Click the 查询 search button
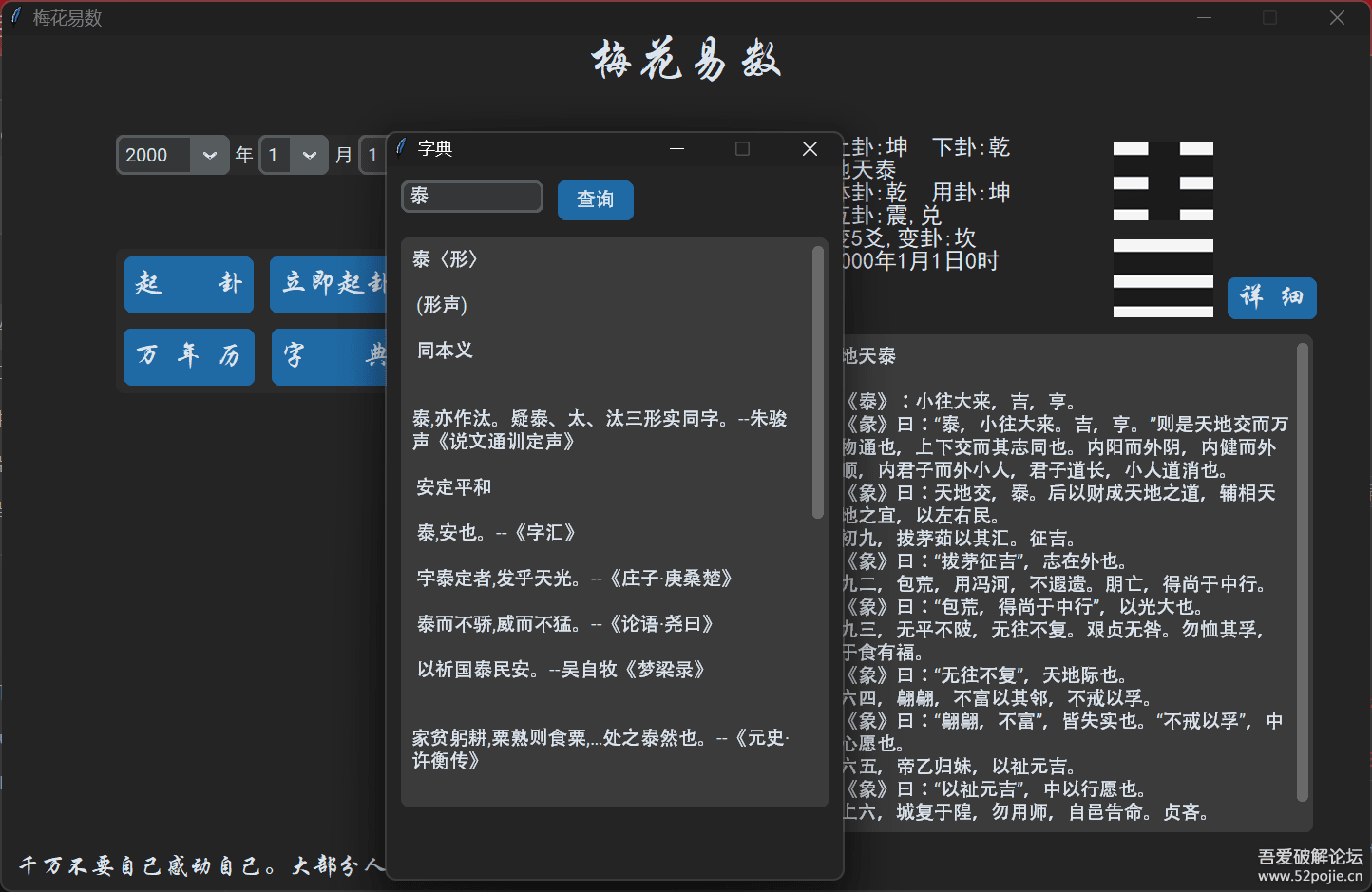The width and height of the screenshot is (1372, 892). [596, 199]
